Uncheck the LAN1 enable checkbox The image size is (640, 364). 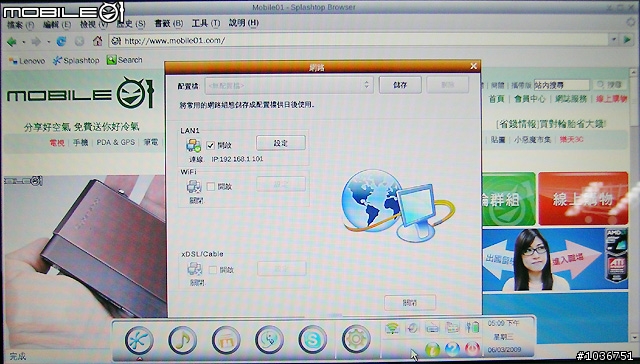(210, 145)
